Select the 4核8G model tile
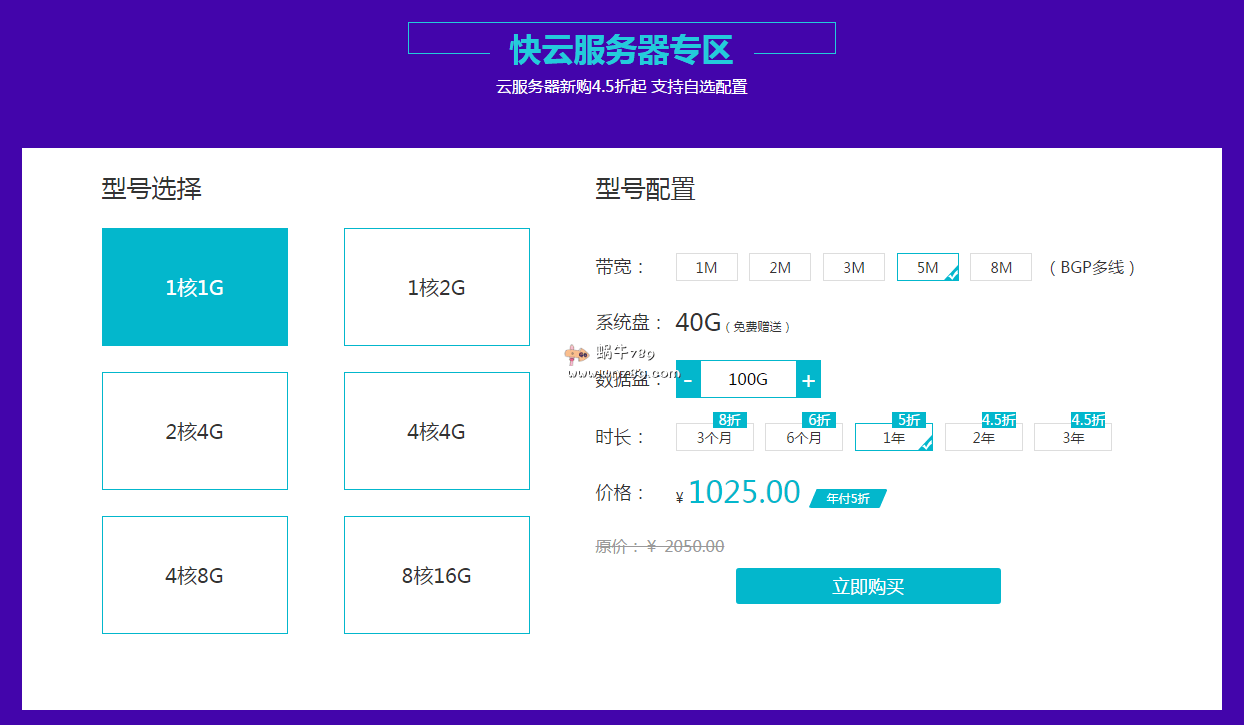 (x=195, y=575)
